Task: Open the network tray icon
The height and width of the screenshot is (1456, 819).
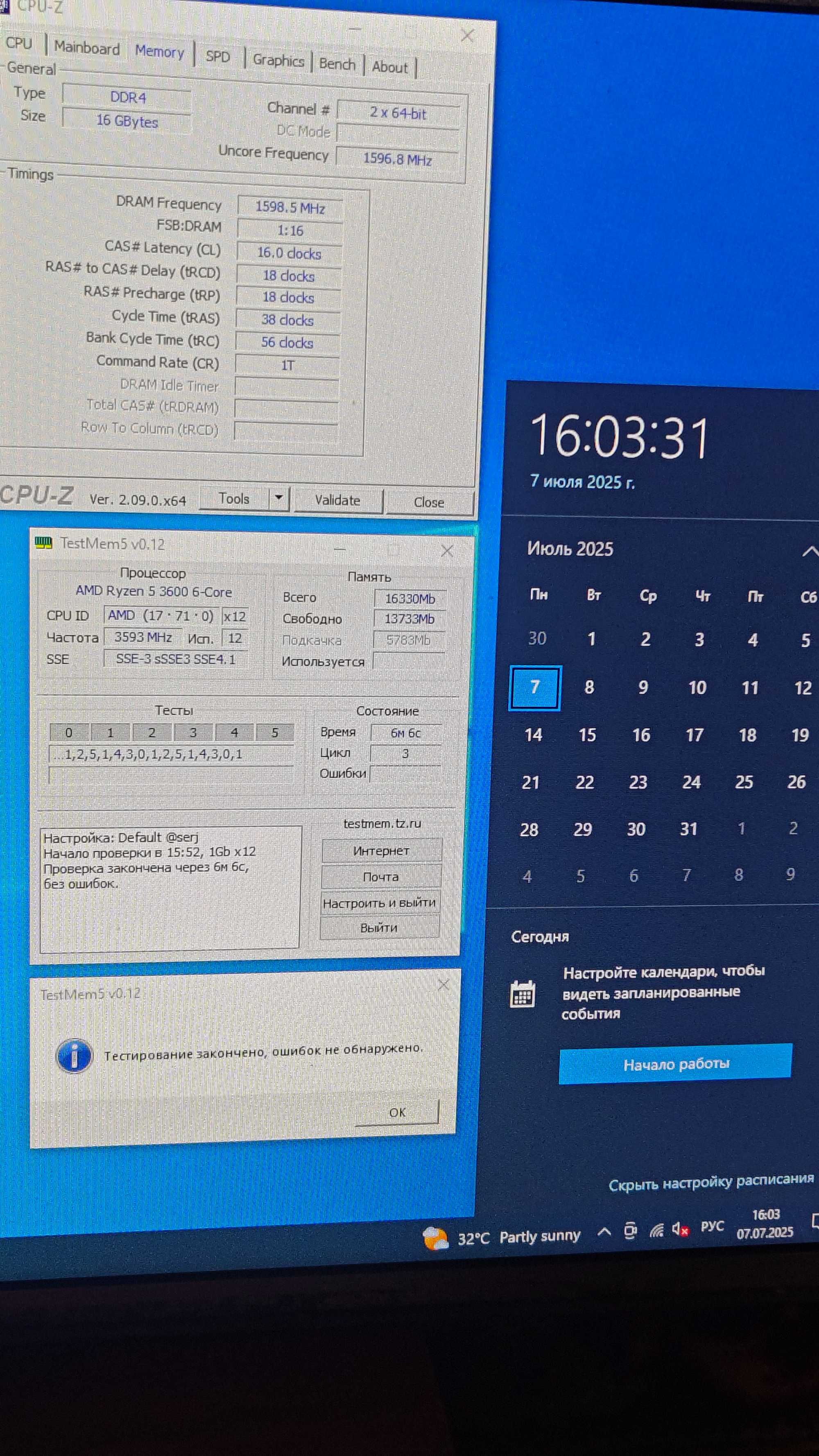Action: (x=656, y=1230)
